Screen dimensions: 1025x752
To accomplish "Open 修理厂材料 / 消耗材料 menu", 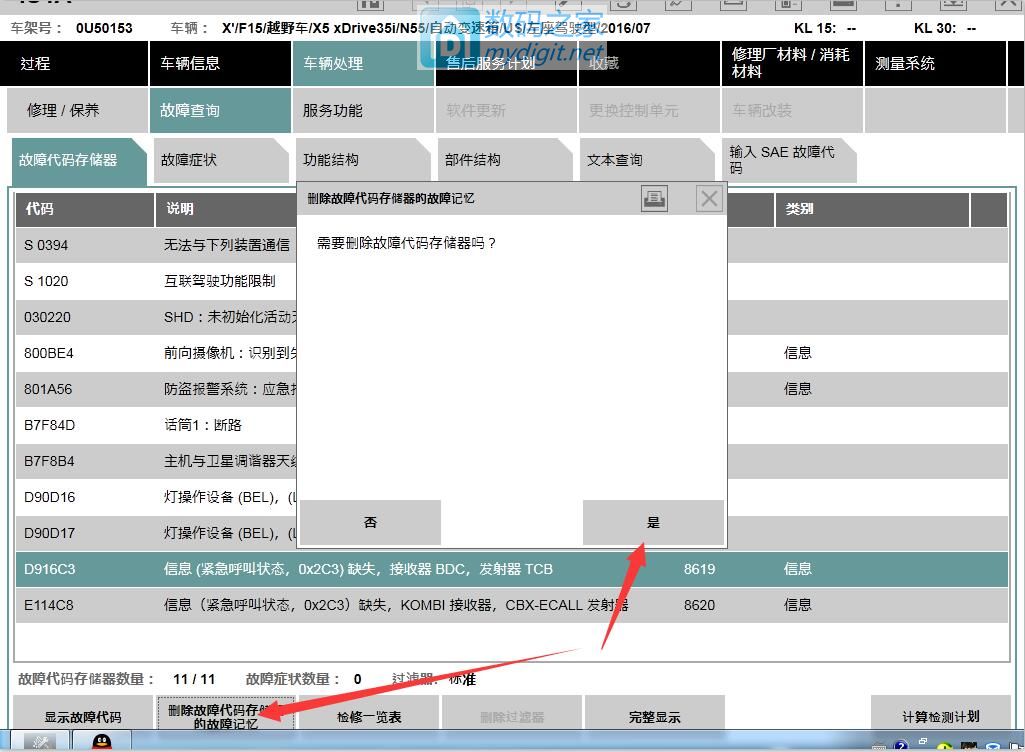I will pos(792,63).
